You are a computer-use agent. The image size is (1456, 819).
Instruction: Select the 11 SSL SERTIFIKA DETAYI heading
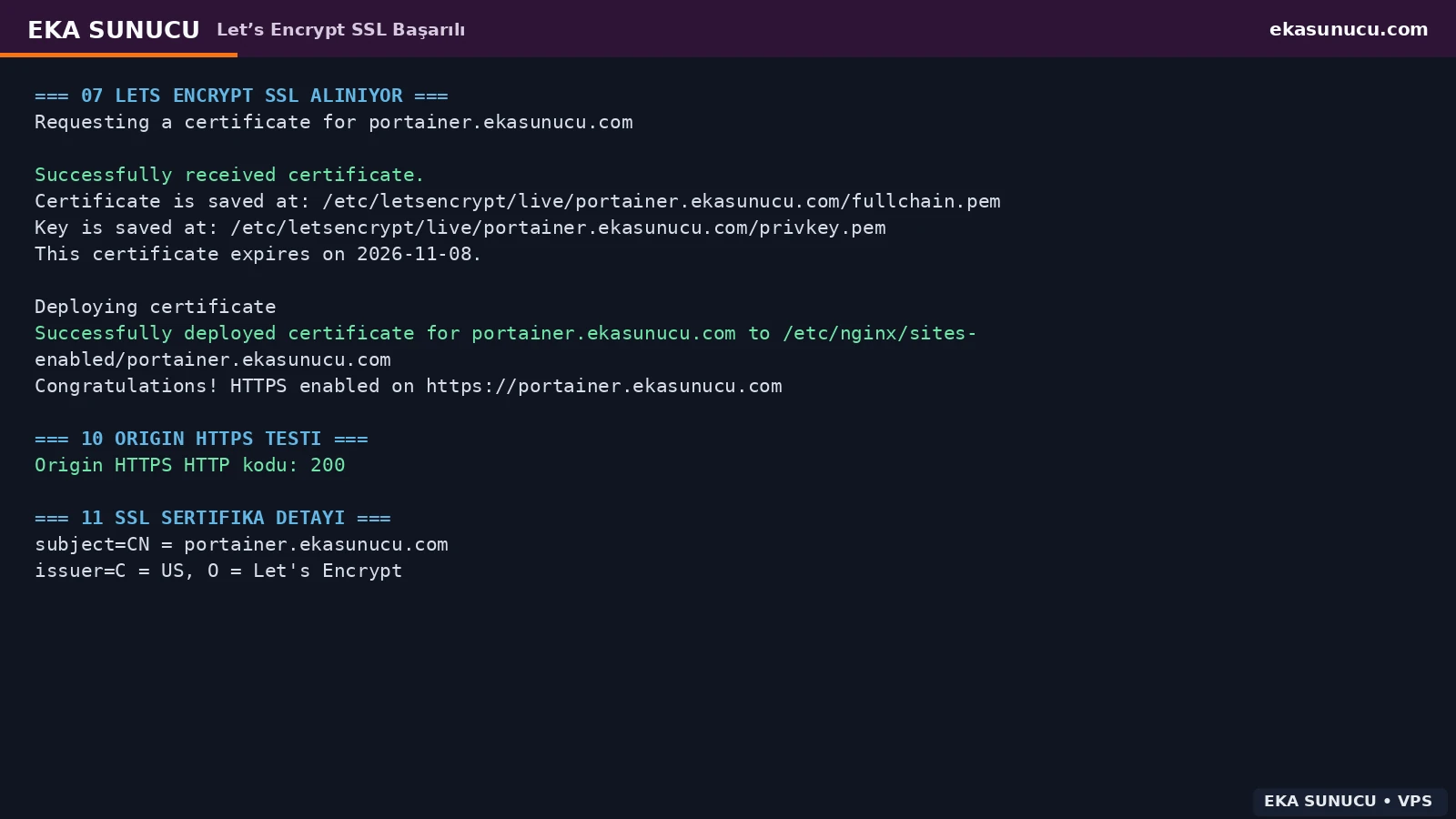click(213, 518)
